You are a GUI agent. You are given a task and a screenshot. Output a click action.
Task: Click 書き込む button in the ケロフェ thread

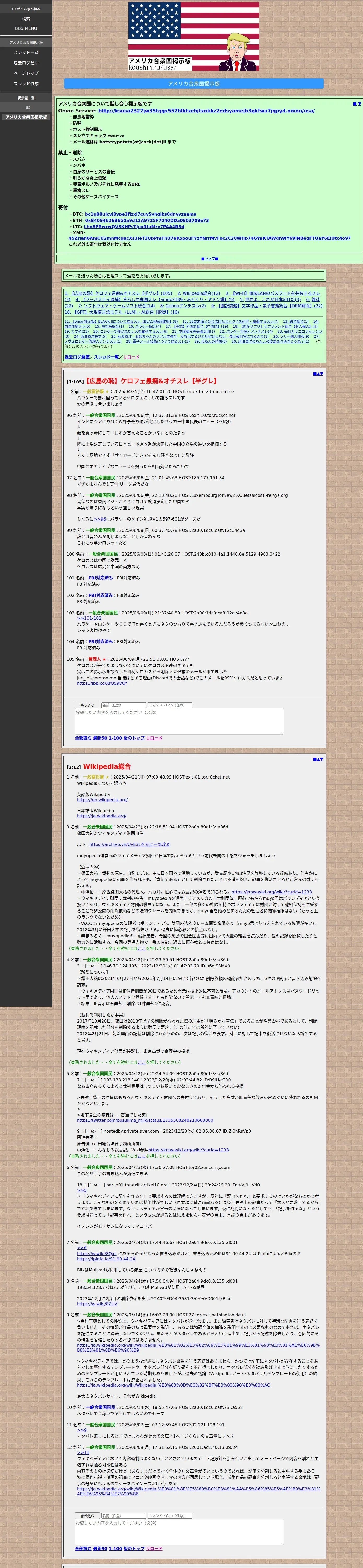pos(87,705)
